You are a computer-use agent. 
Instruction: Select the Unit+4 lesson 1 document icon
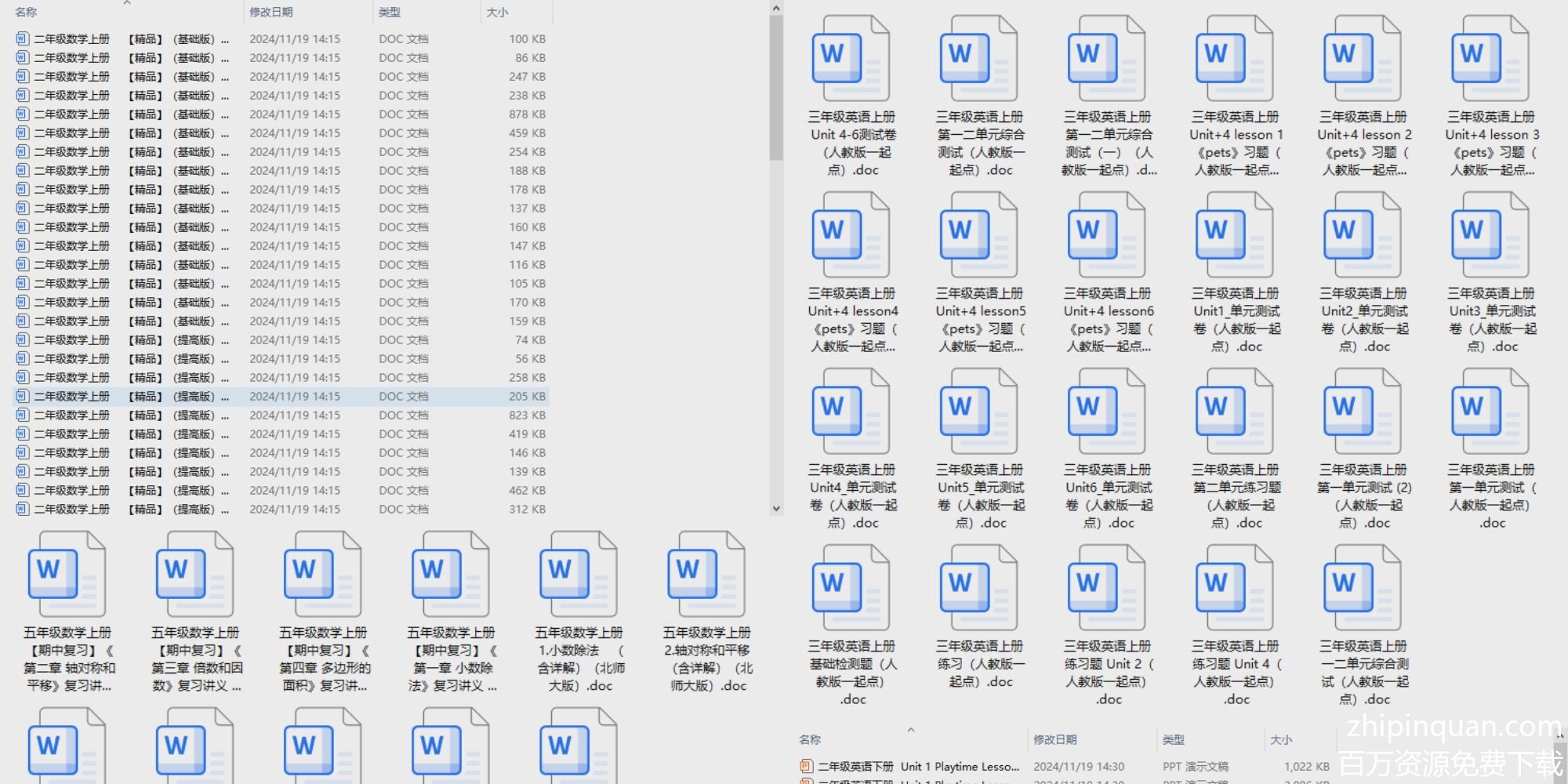coord(1235,59)
